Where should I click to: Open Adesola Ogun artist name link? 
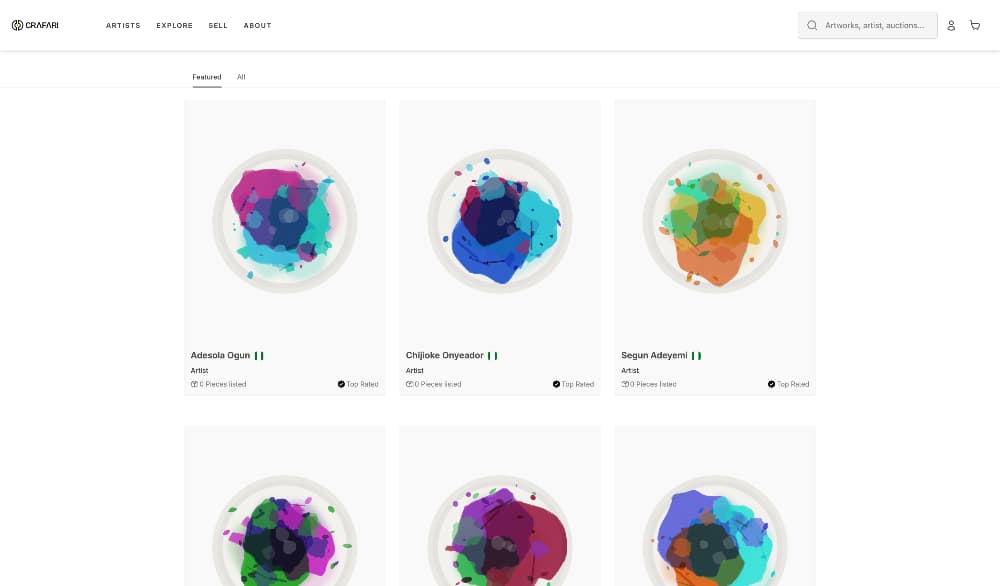(220, 355)
